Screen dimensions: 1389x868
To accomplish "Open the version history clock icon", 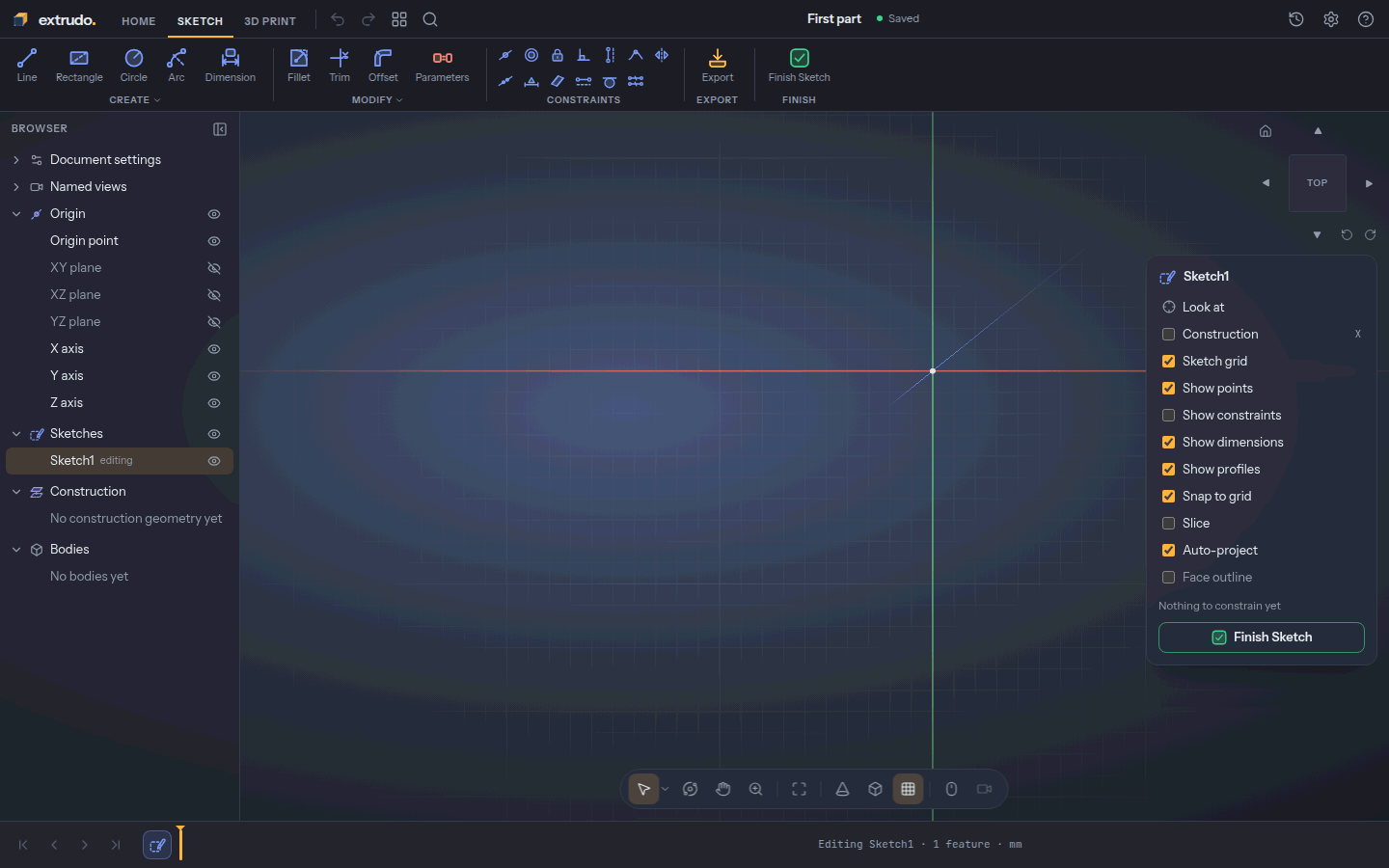I will (1296, 19).
